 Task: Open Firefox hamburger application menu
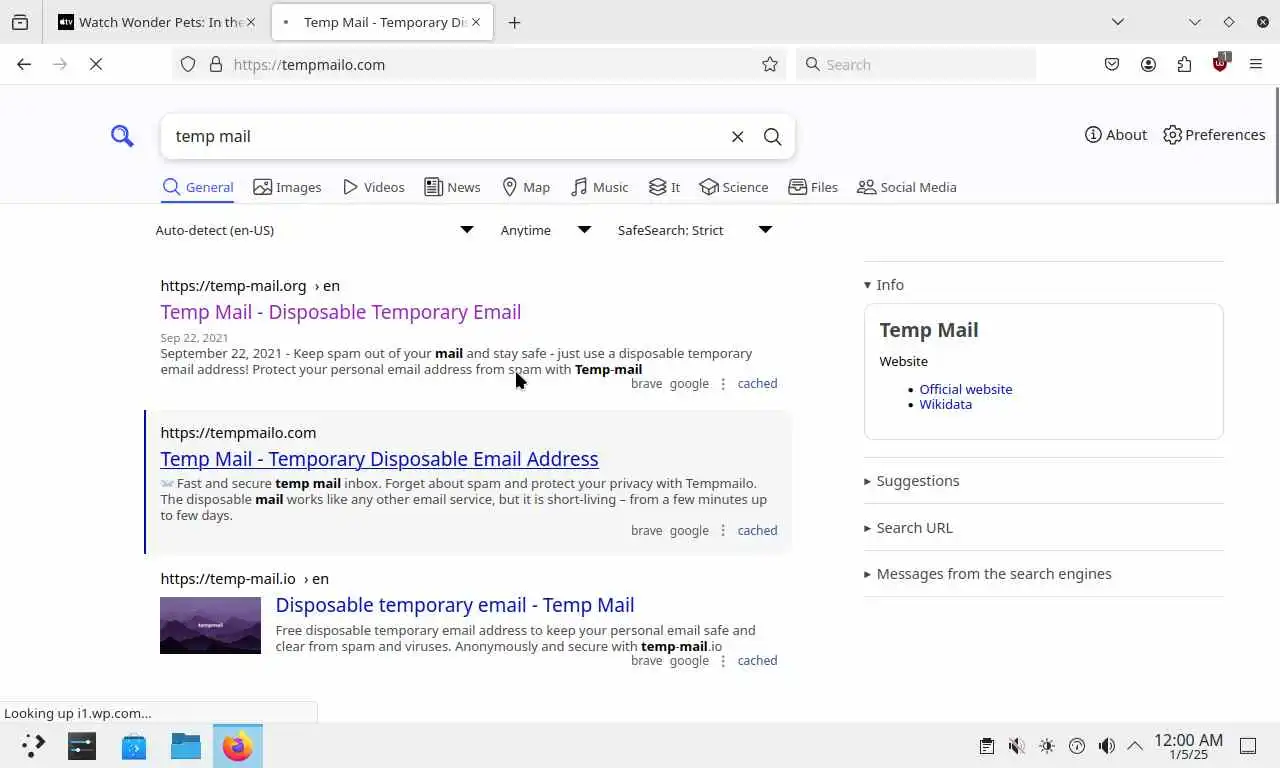point(1256,64)
